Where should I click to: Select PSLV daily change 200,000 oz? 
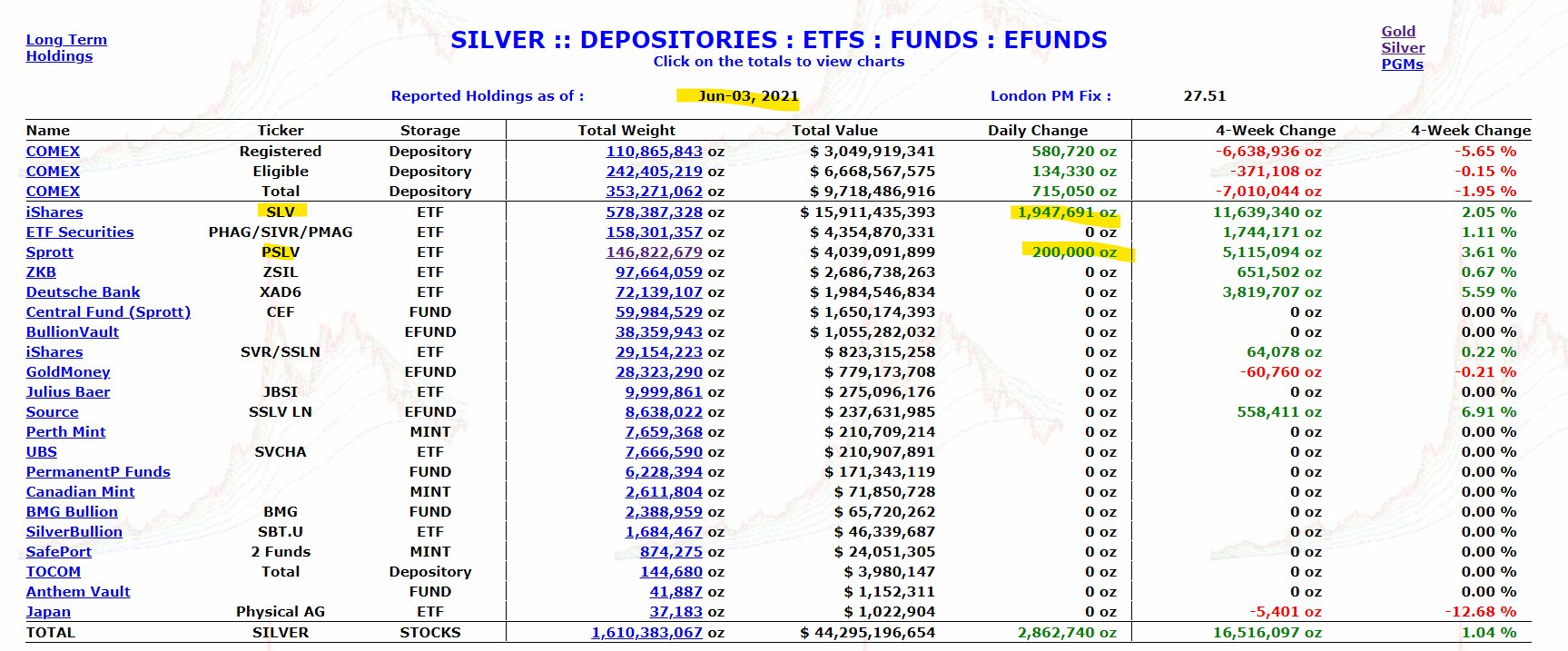point(1075,252)
